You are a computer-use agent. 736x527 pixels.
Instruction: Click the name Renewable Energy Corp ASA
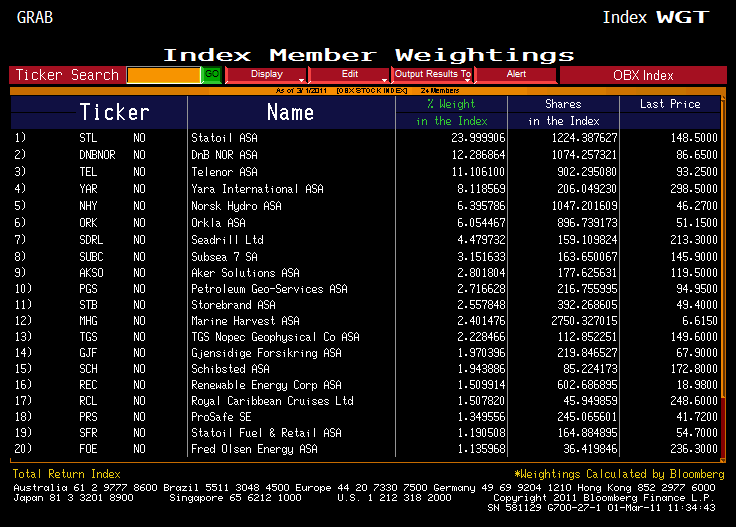[x=266, y=385]
